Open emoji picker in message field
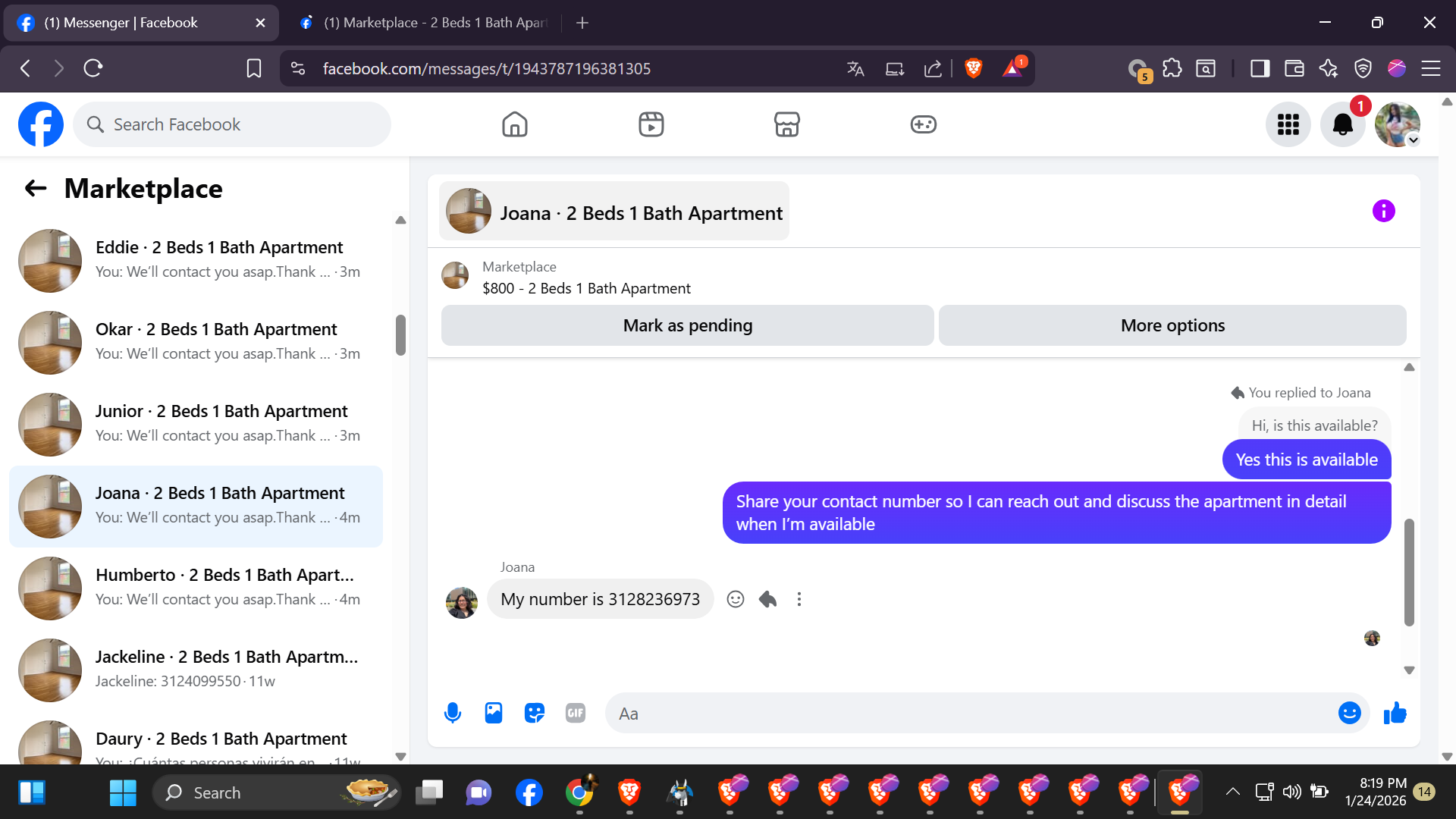Image resolution: width=1456 pixels, height=819 pixels. click(x=1349, y=713)
